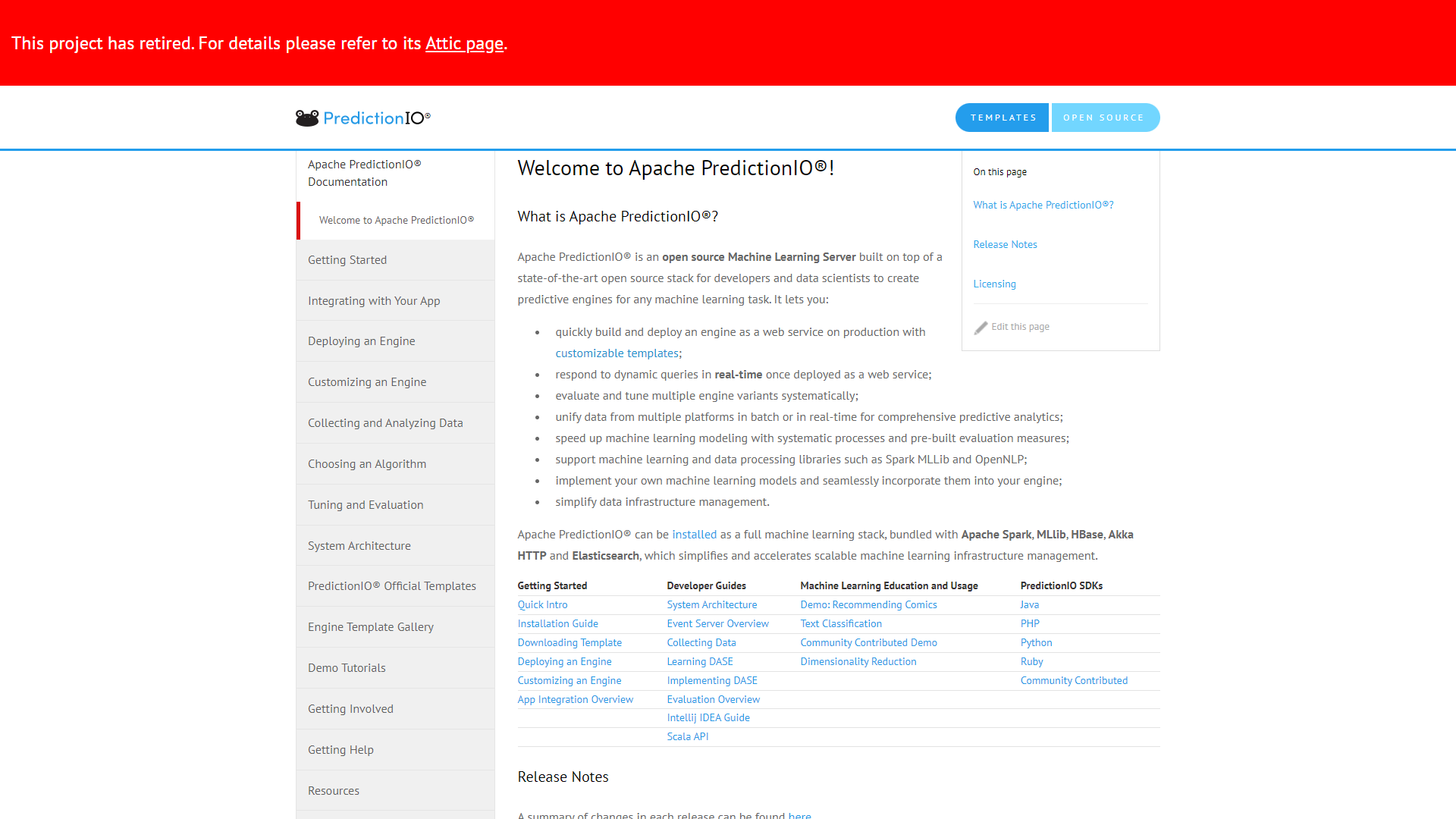Toggle the Resources section
1456x819 pixels.
point(334,790)
